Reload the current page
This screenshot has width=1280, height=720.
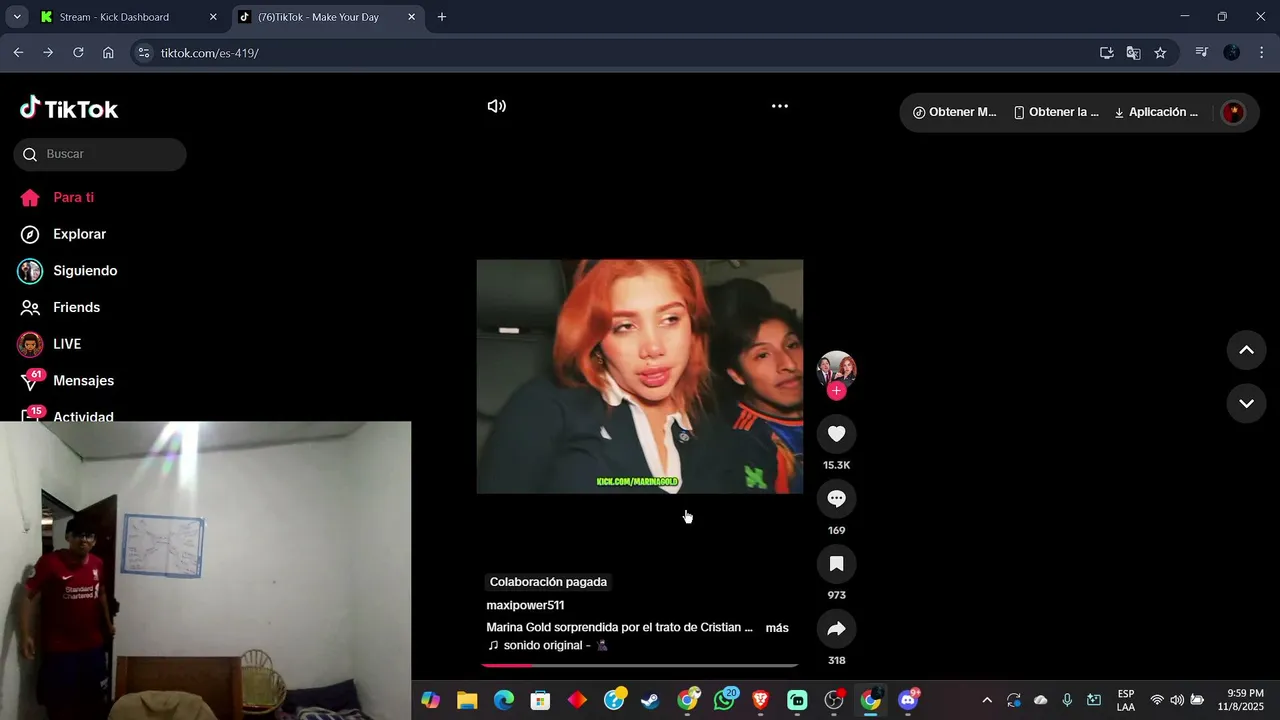point(78,53)
